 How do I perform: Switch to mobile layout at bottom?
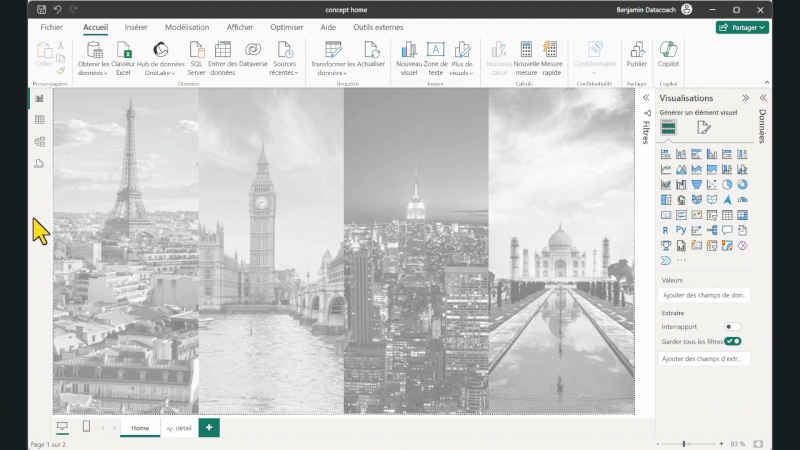click(86, 427)
